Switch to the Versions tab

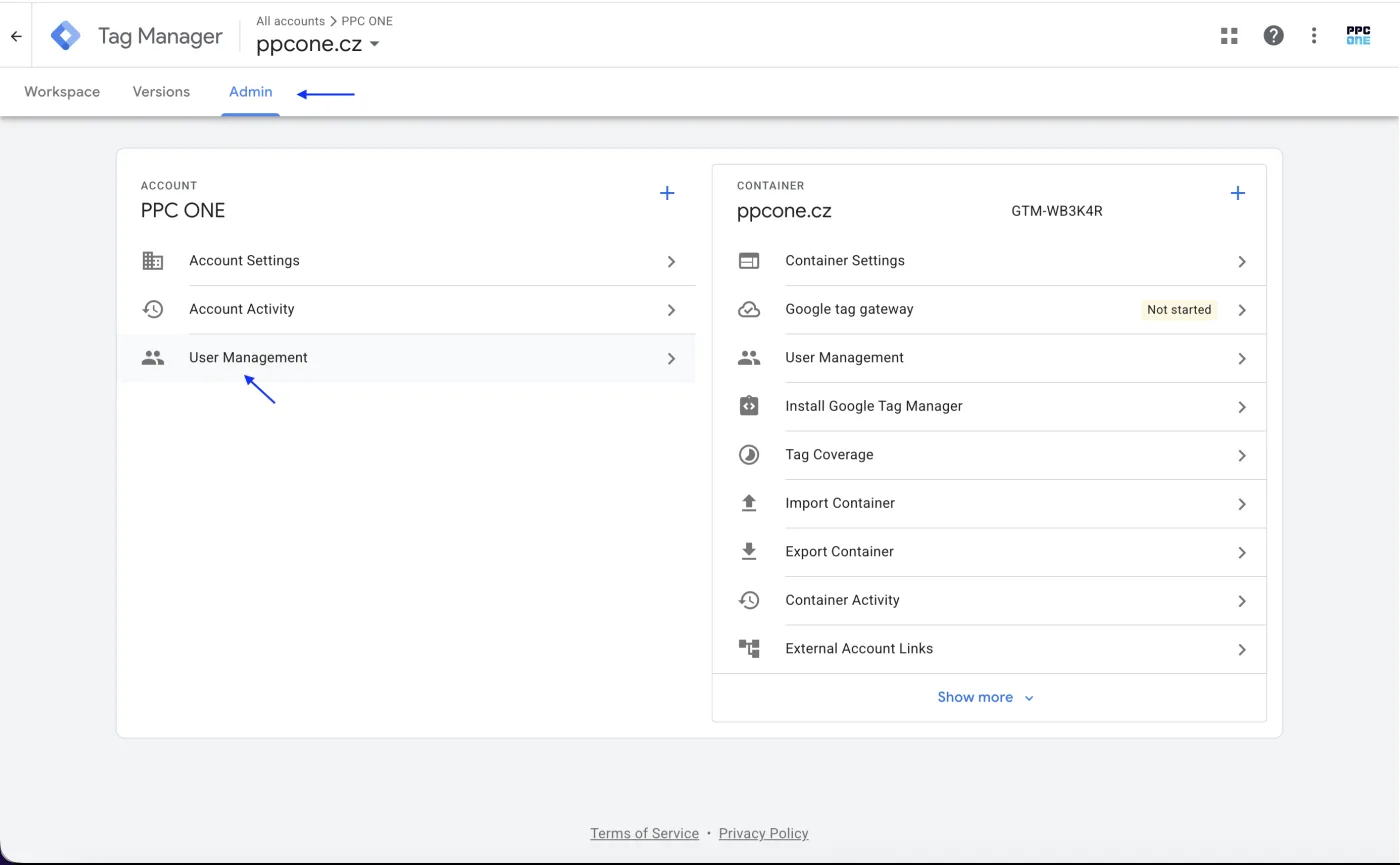coord(161,92)
